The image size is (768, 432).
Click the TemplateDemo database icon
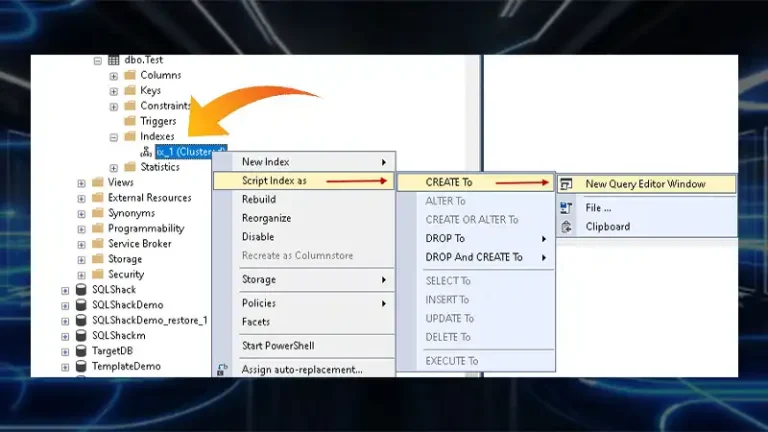click(81, 366)
